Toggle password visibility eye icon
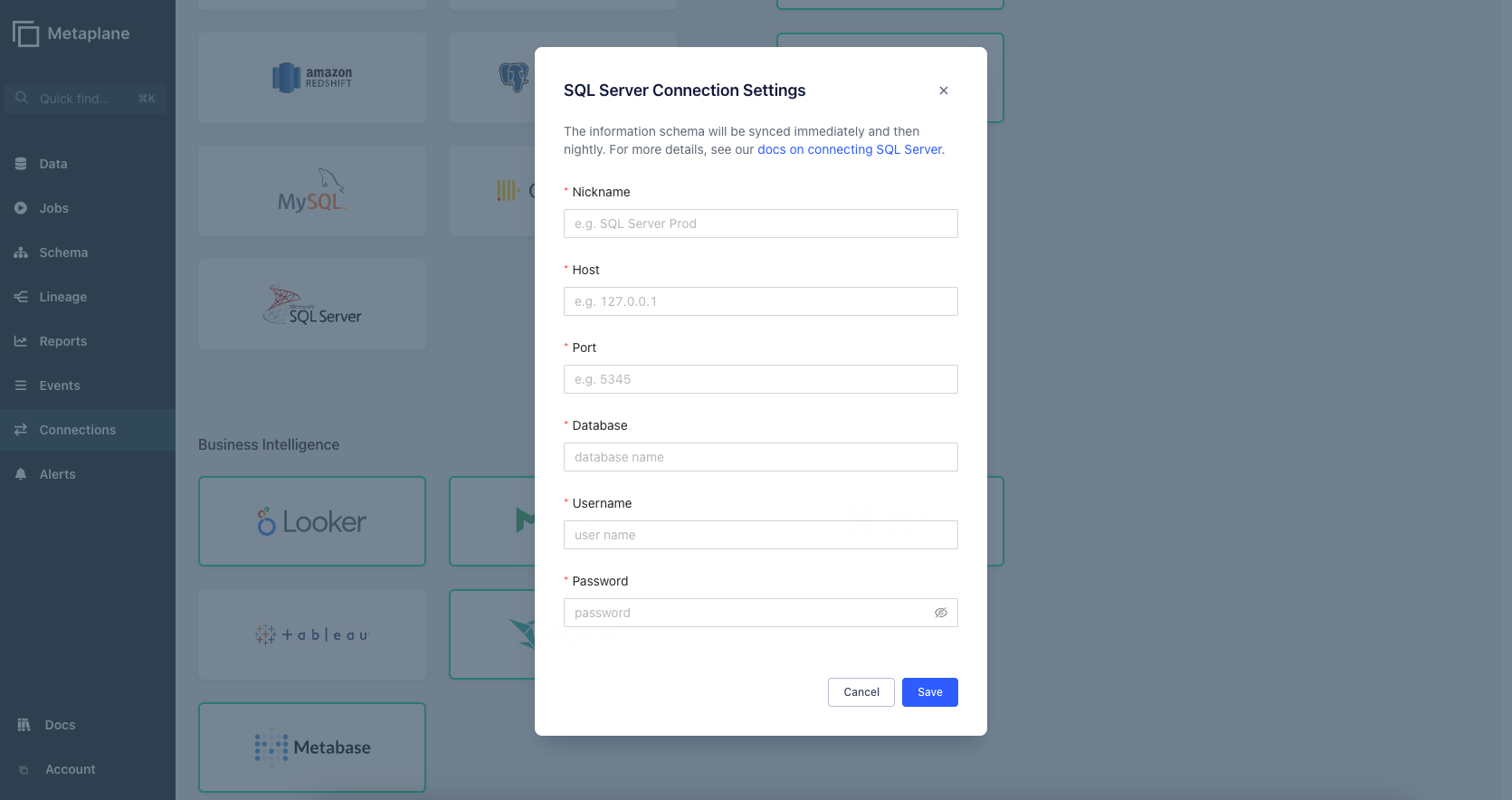This screenshot has width=1512, height=800. pos(941,613)
